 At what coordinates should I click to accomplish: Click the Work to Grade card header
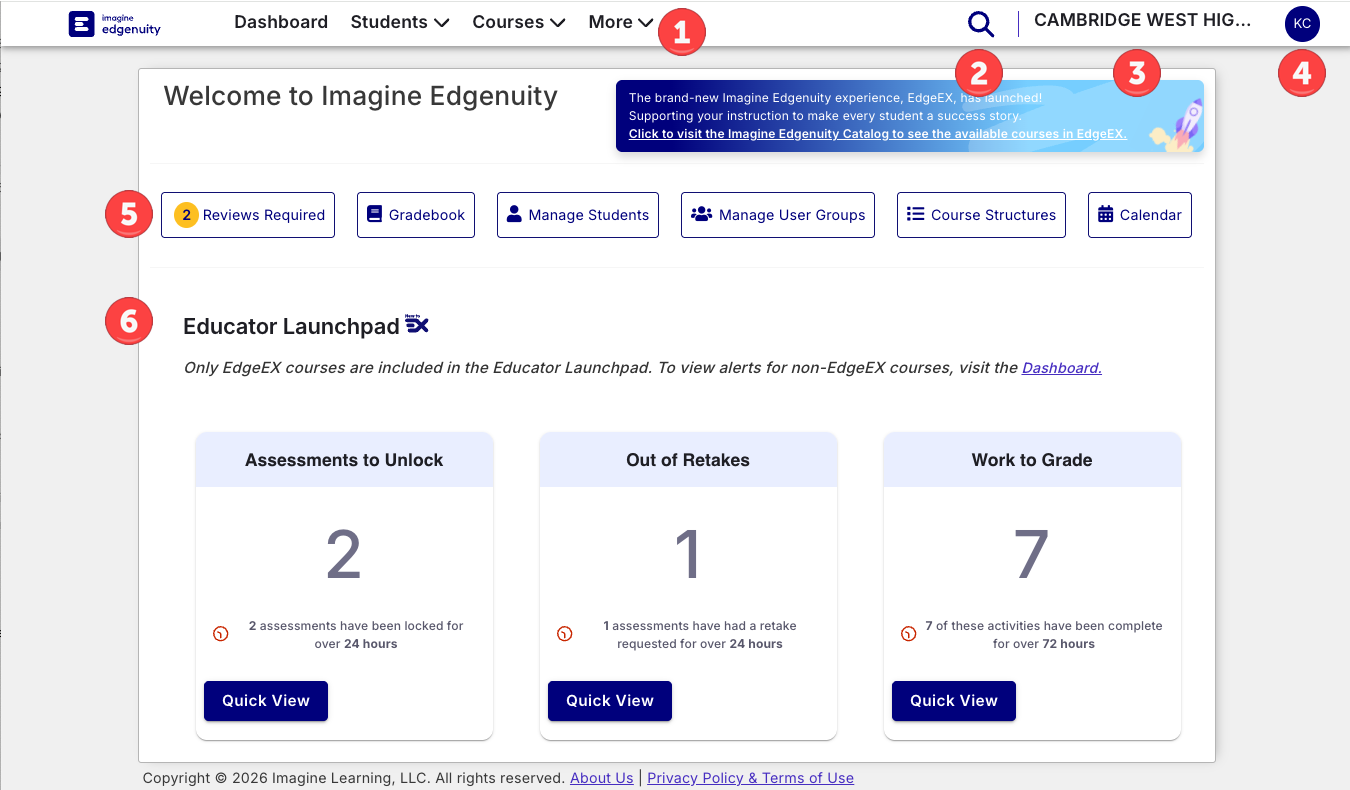pos(1032,460)
